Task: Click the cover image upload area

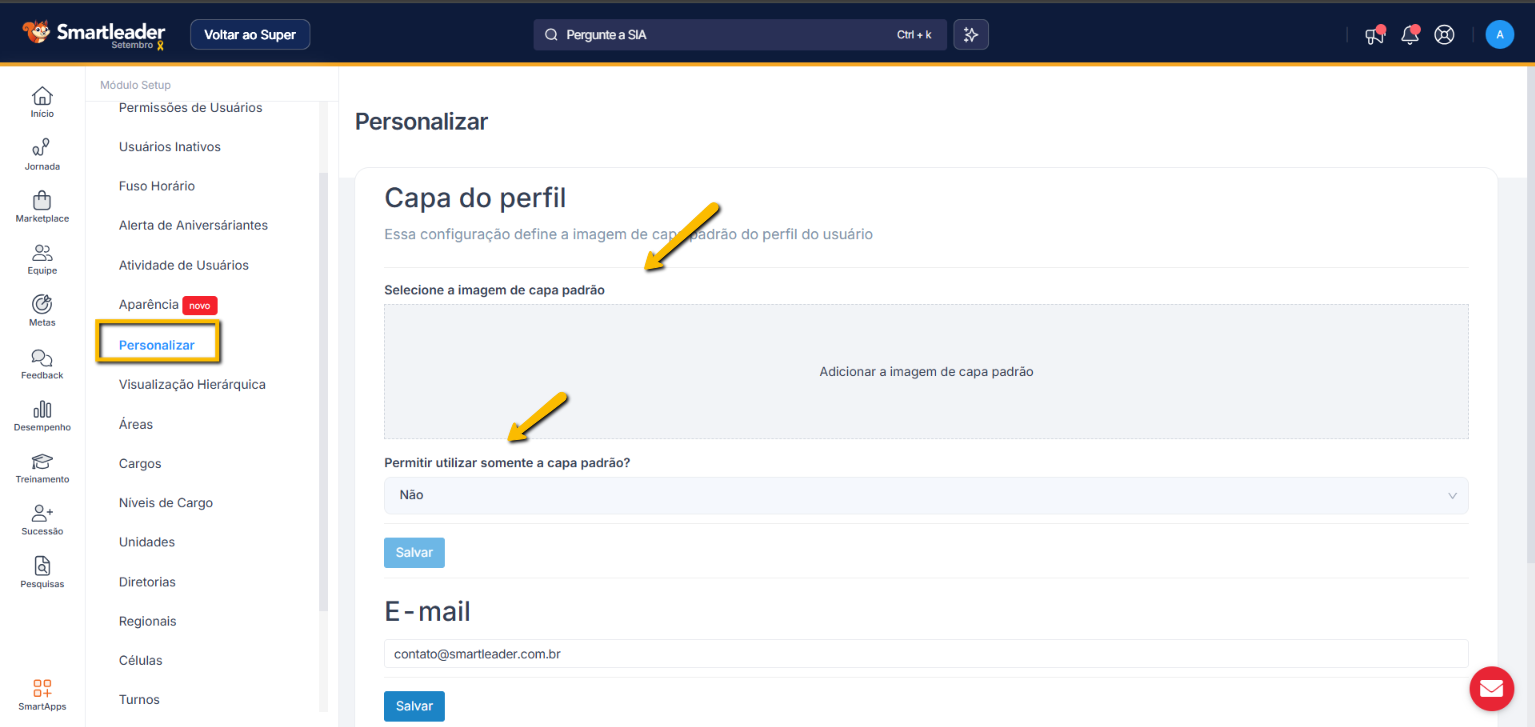Action: point(925,371)
